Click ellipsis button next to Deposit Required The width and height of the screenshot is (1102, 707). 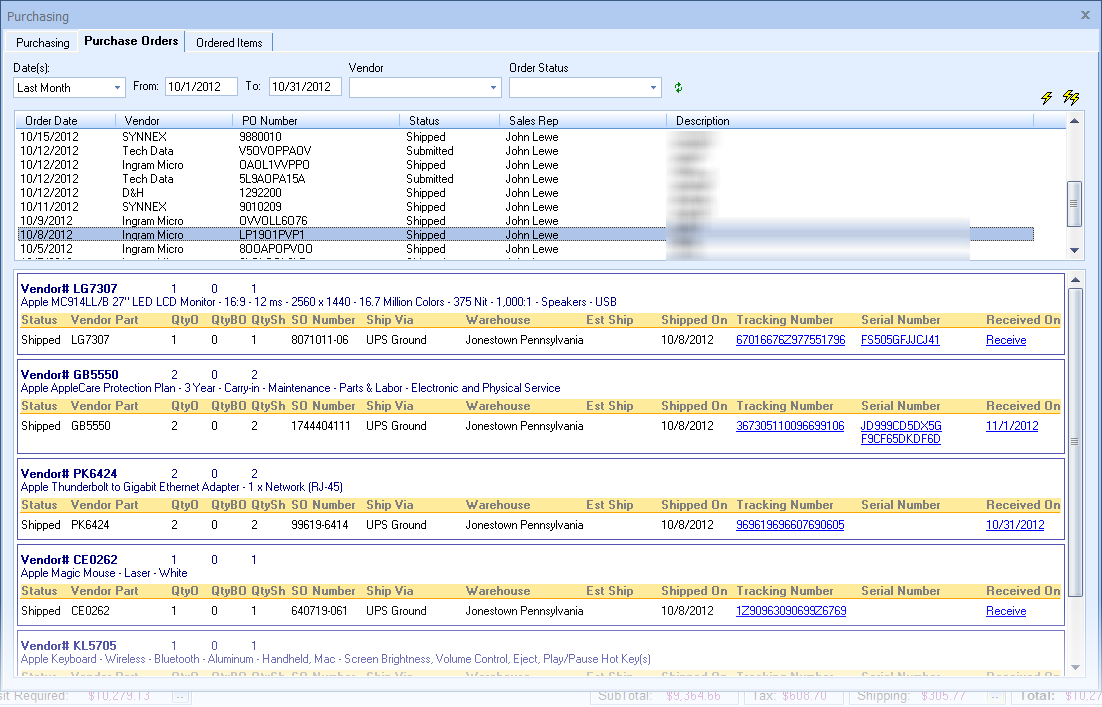tap(180, 696)
